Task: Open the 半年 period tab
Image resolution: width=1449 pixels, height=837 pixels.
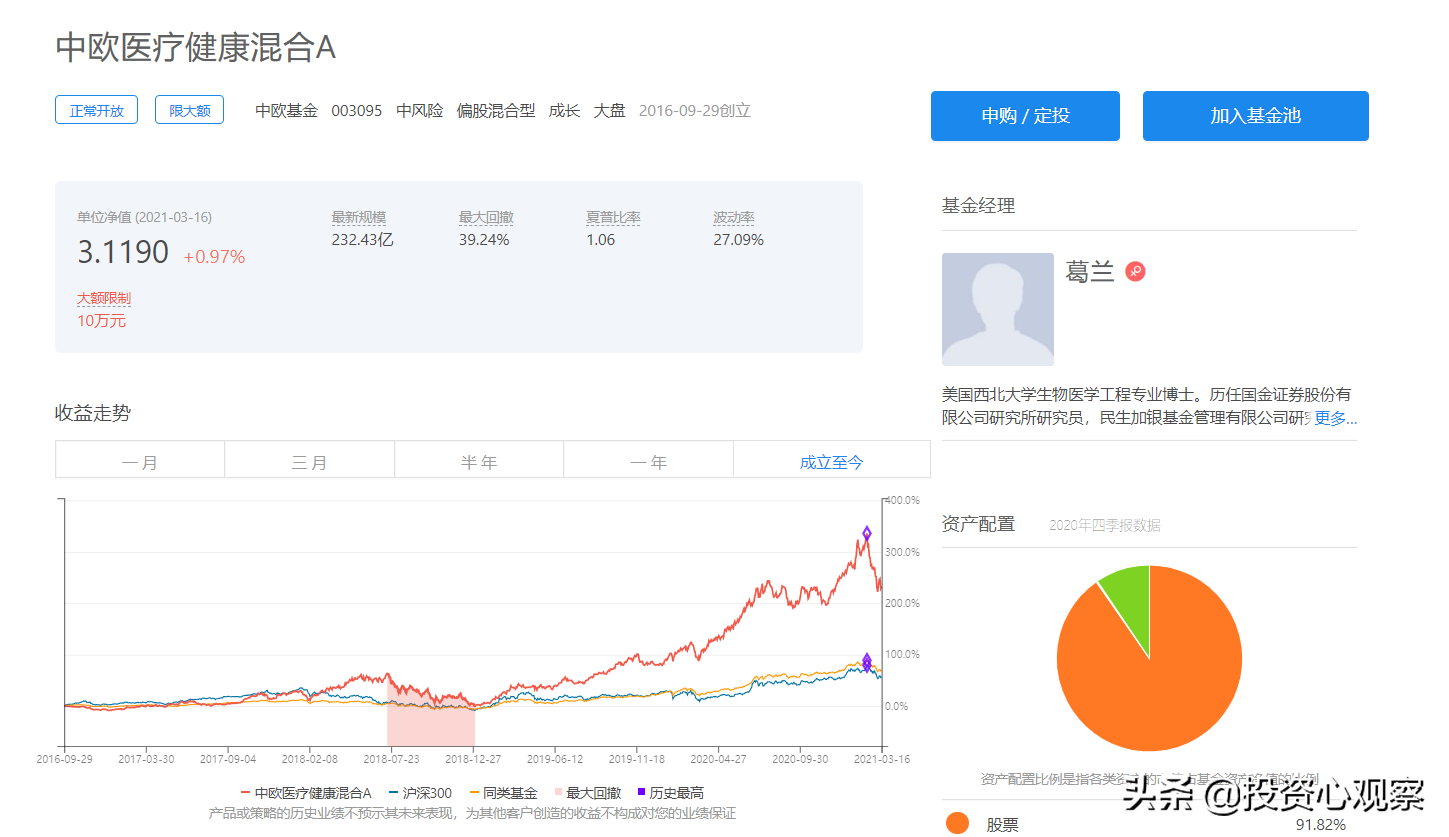Action: click(479, 459)
